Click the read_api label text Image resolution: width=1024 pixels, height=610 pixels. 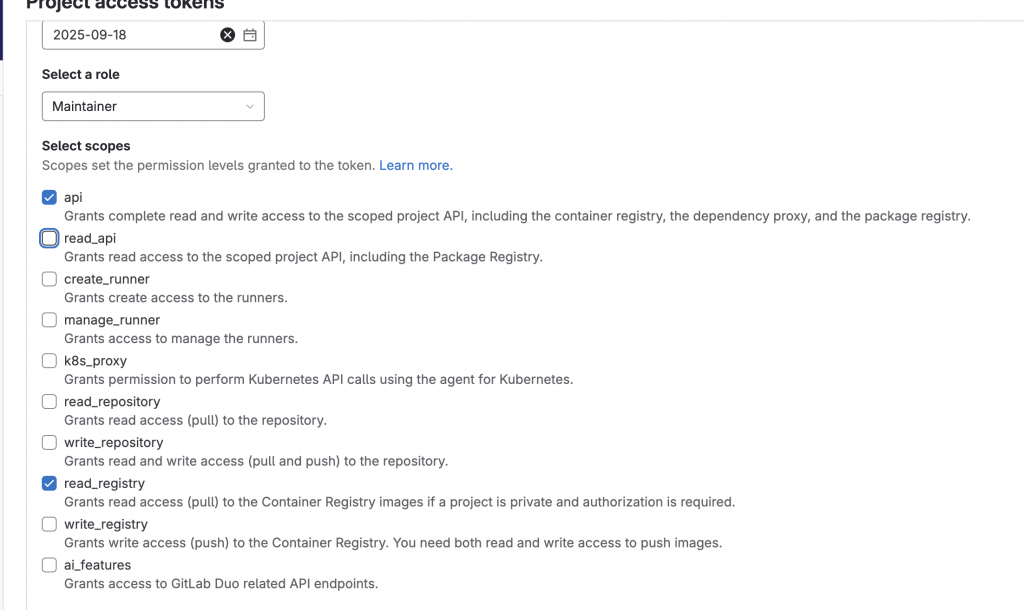90,238
